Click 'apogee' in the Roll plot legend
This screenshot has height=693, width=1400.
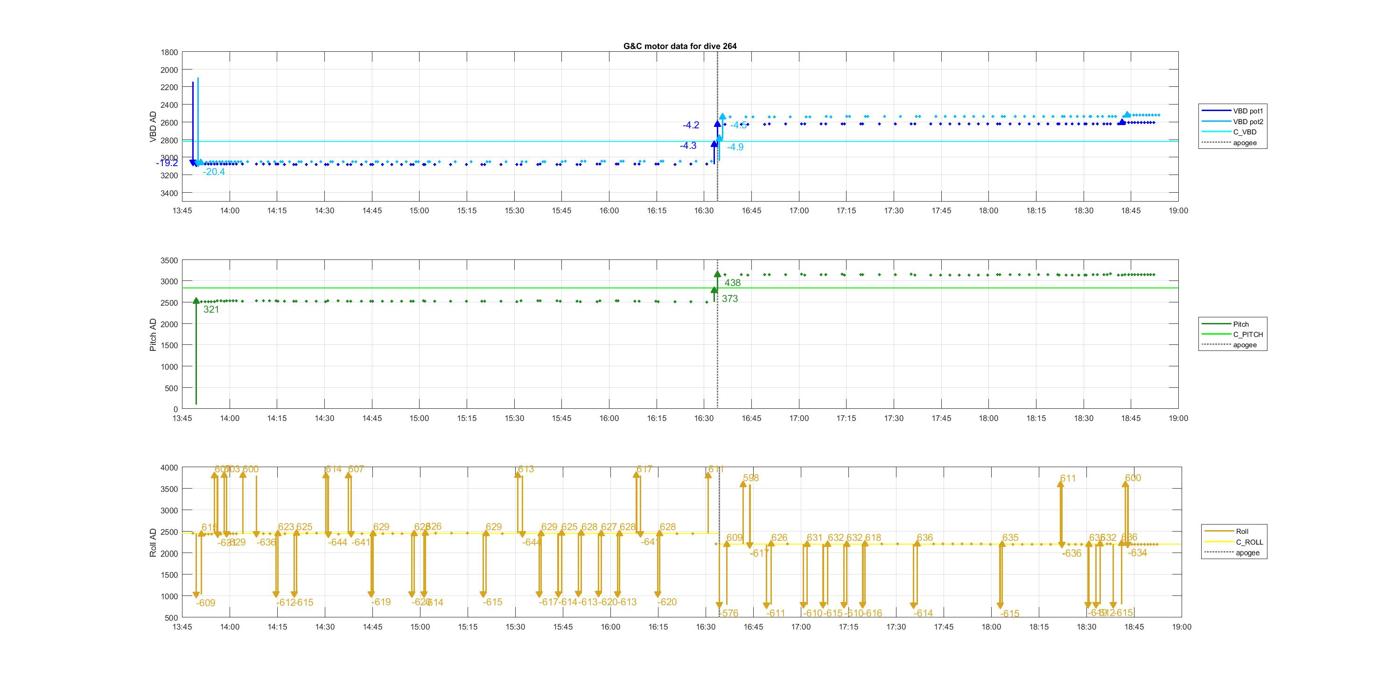pyautogui.click(x=1247, y=552)
